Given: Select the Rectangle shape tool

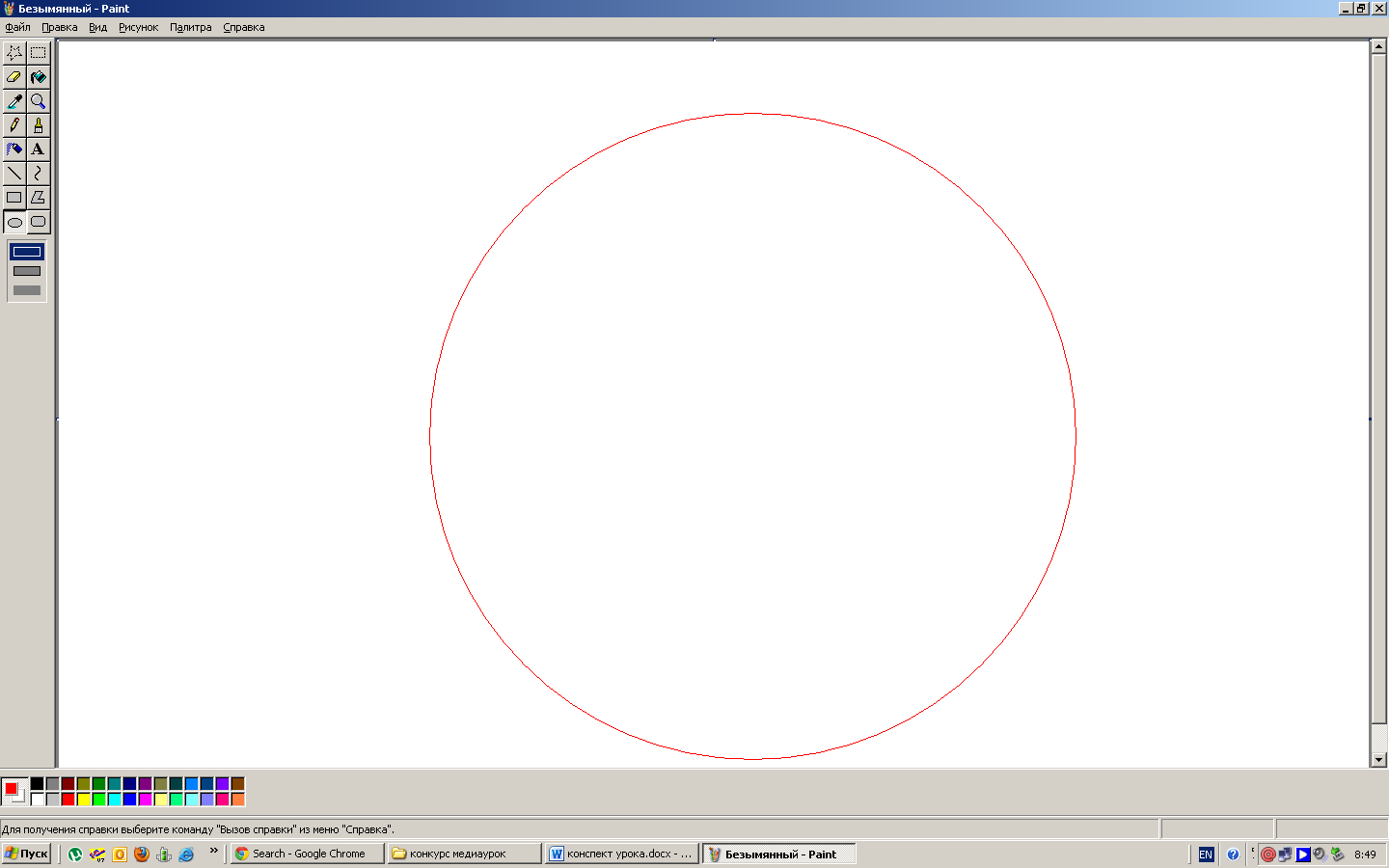Looking at the screenshot, I should coord(14,198).
